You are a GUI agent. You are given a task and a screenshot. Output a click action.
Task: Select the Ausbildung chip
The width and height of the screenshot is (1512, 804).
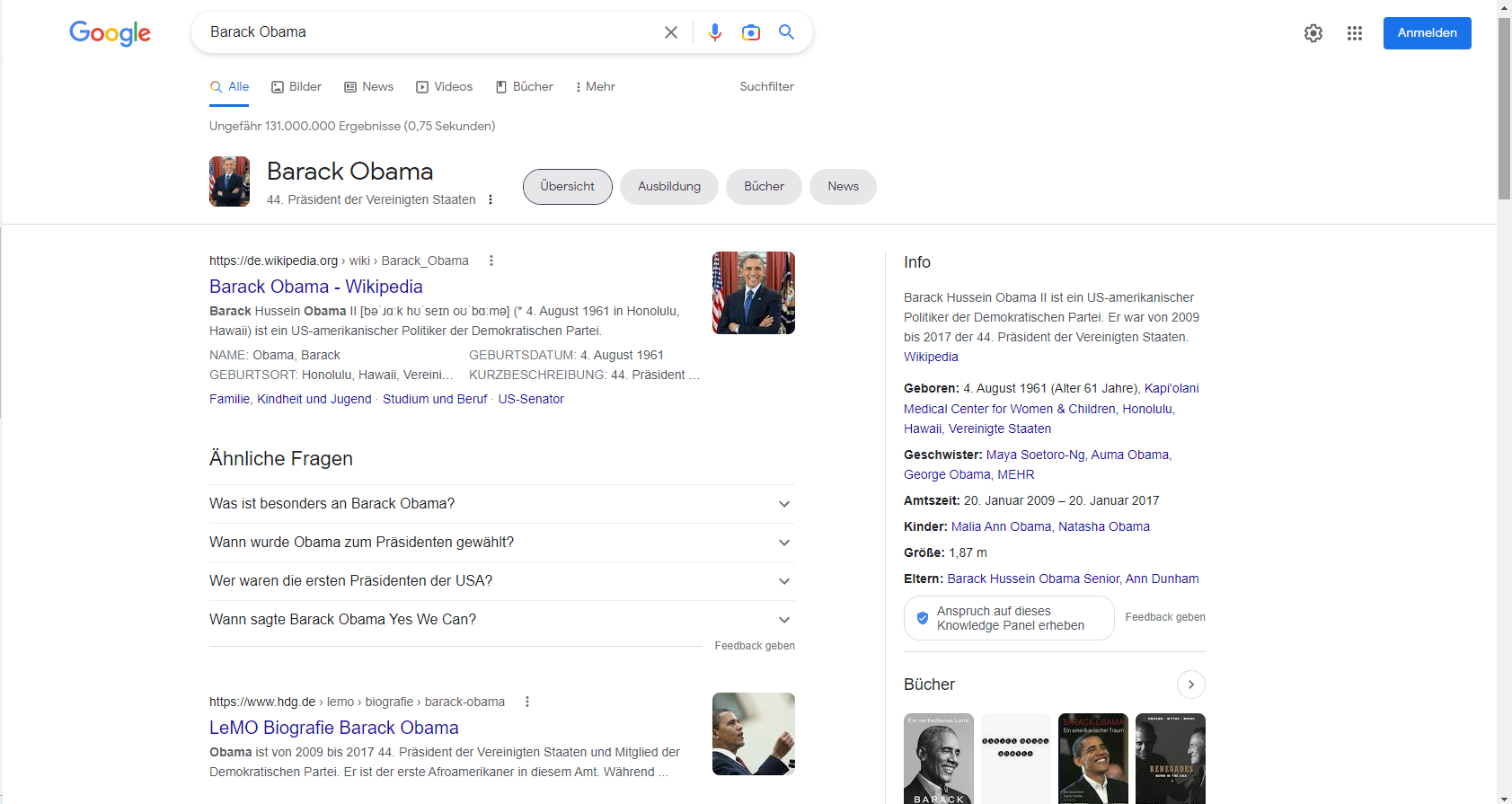669,187
